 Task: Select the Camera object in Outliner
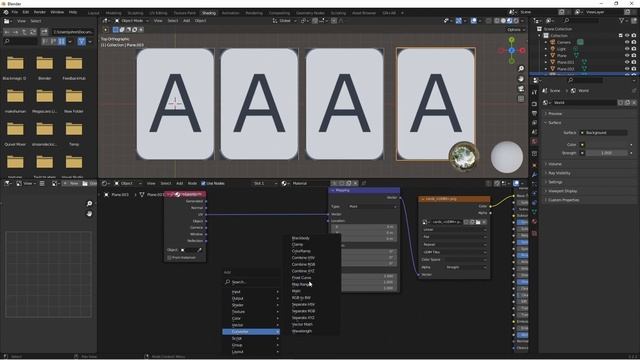click(564, 42)
